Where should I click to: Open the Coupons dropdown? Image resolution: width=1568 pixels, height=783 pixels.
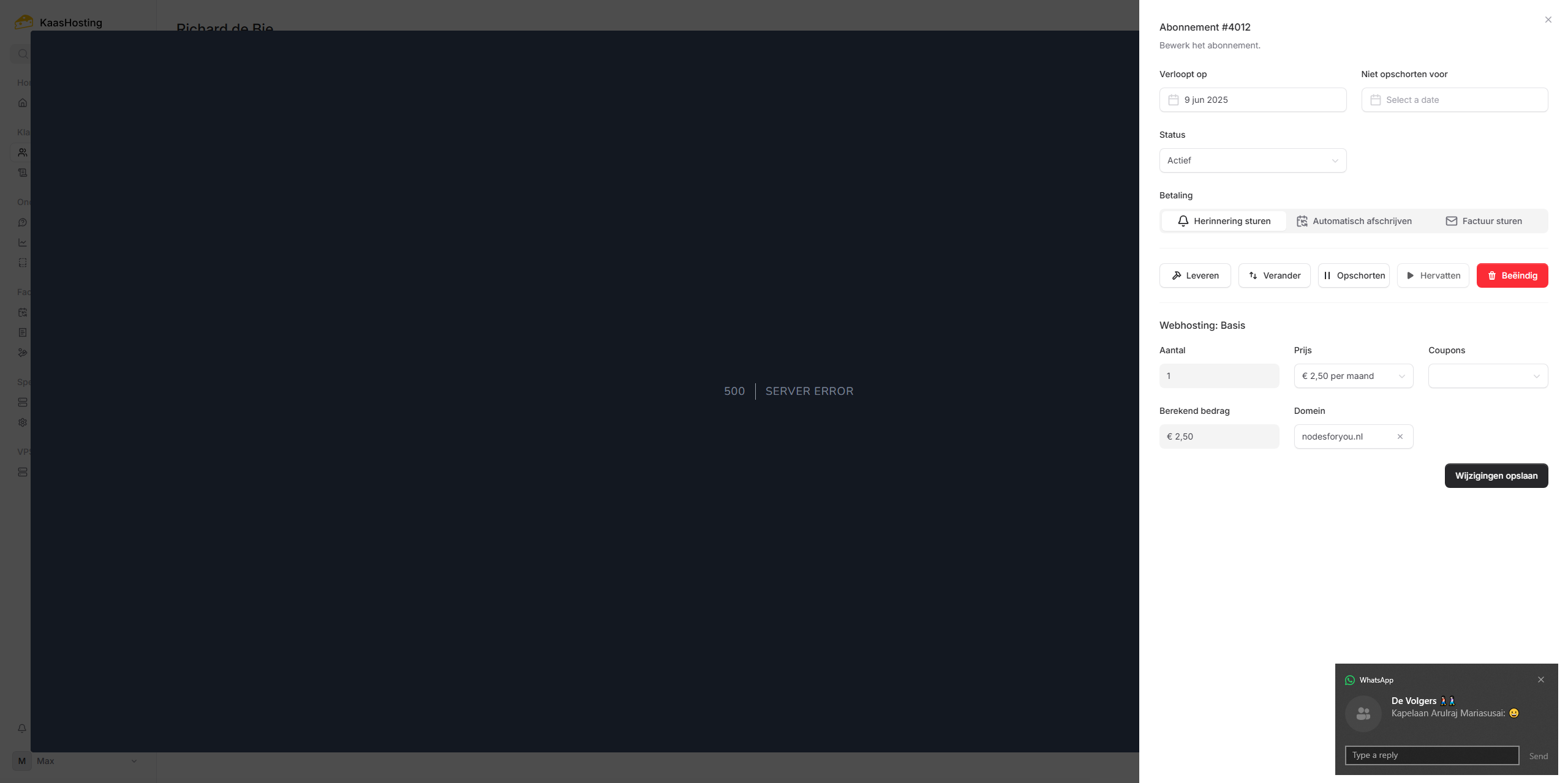(x=1487, y=376)
